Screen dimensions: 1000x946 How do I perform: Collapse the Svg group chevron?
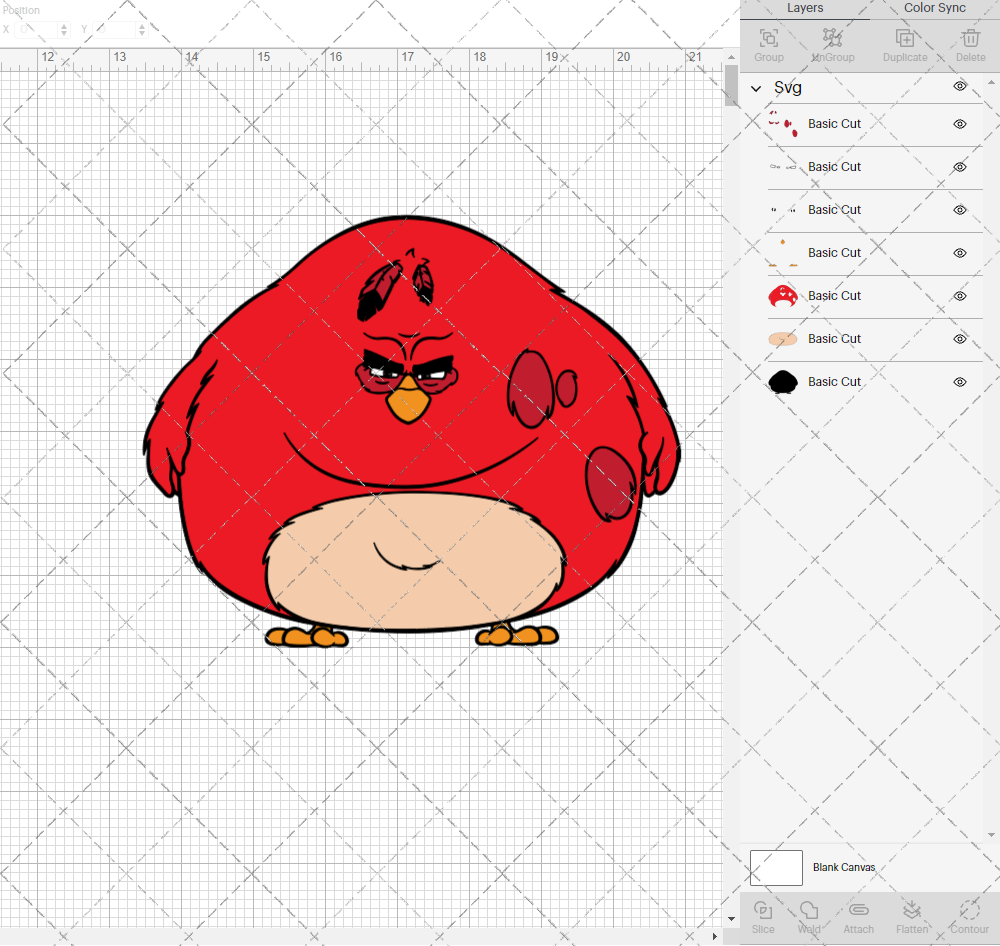[756, 89]
